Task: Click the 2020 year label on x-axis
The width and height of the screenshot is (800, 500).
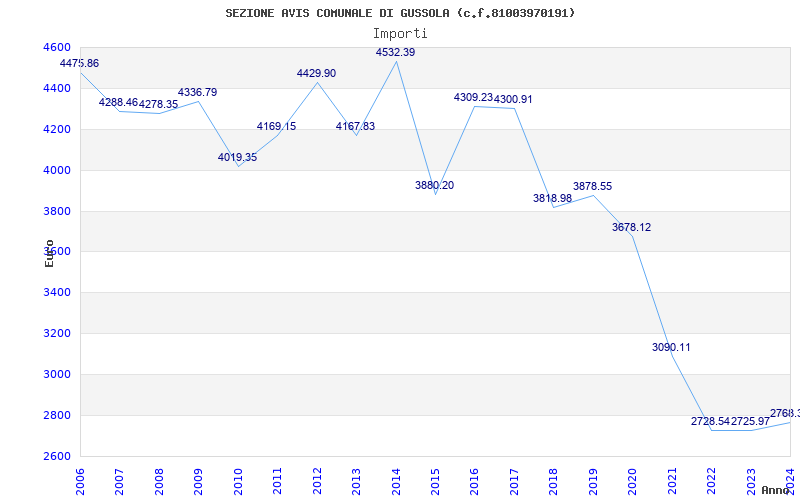Action: (x=633, y=482)
